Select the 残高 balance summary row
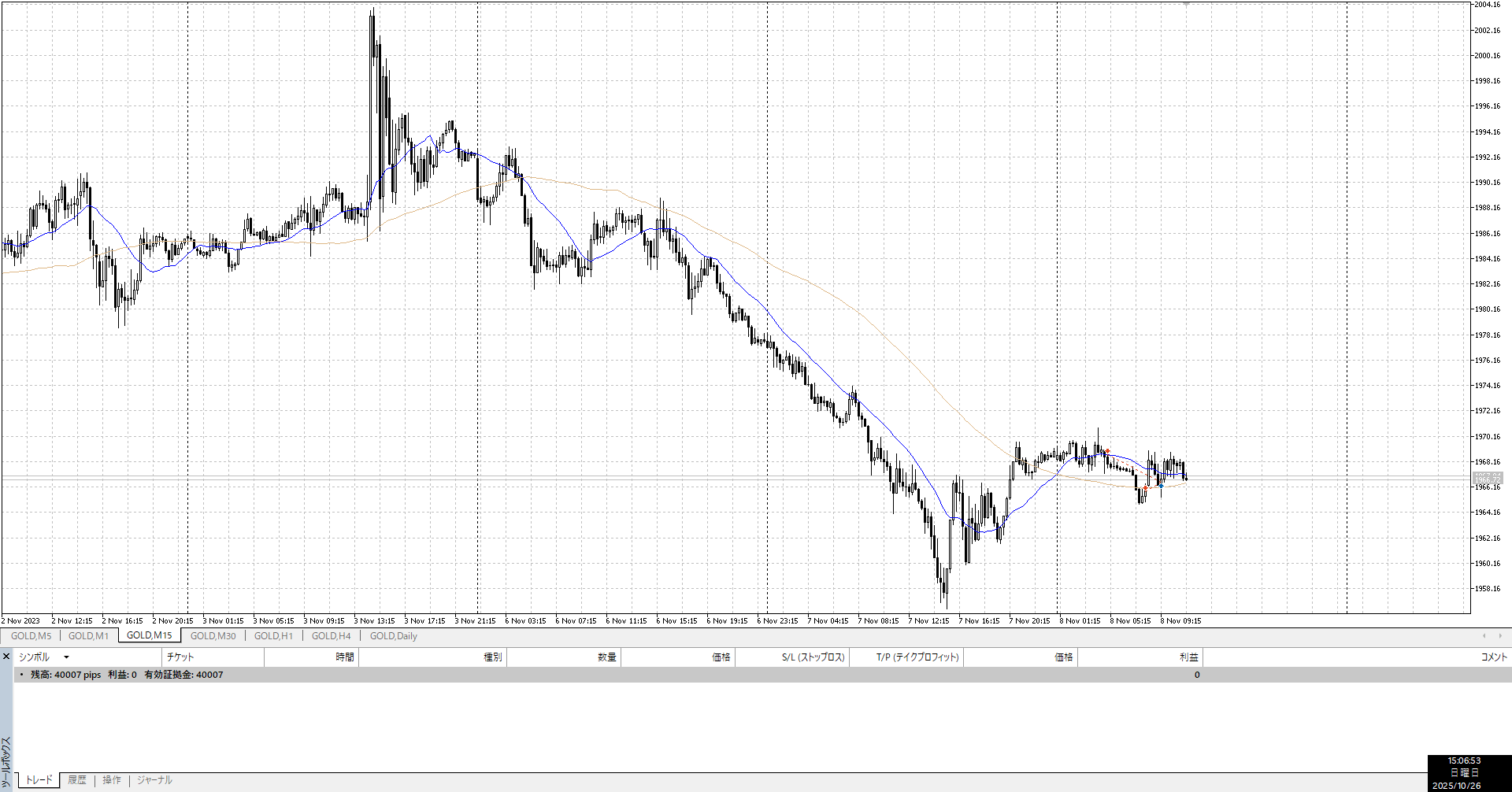 pyautogui.click(x=126, y=675)
